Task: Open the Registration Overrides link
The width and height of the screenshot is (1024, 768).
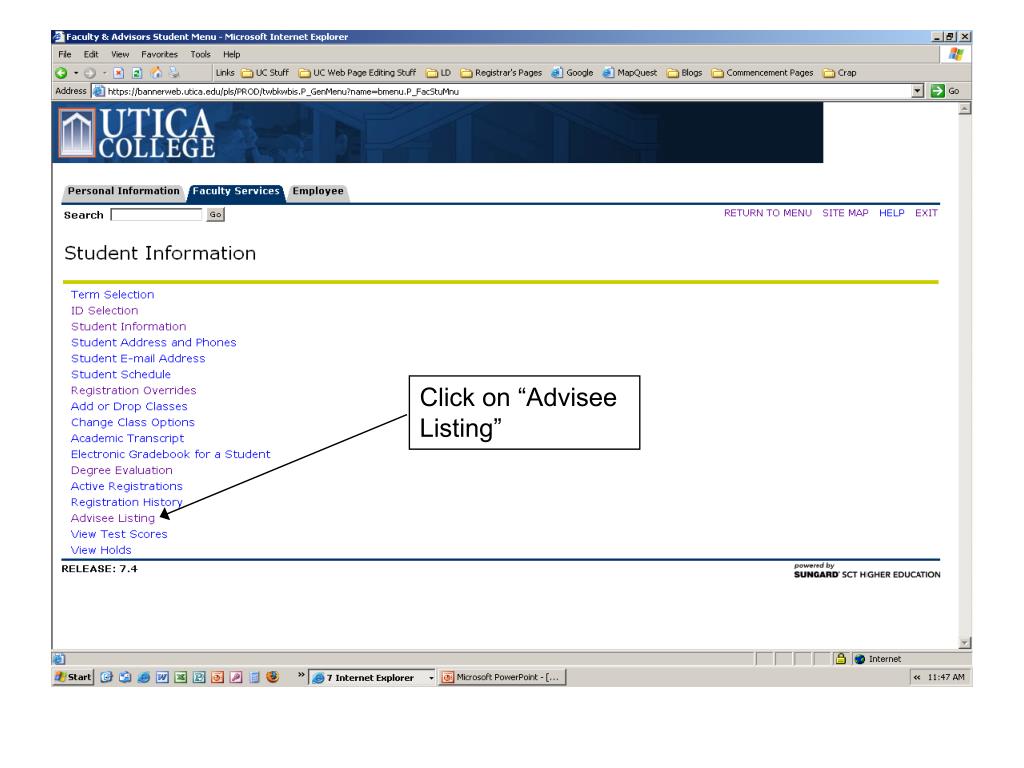Action: pyautogui.click(x=133, y=391)
